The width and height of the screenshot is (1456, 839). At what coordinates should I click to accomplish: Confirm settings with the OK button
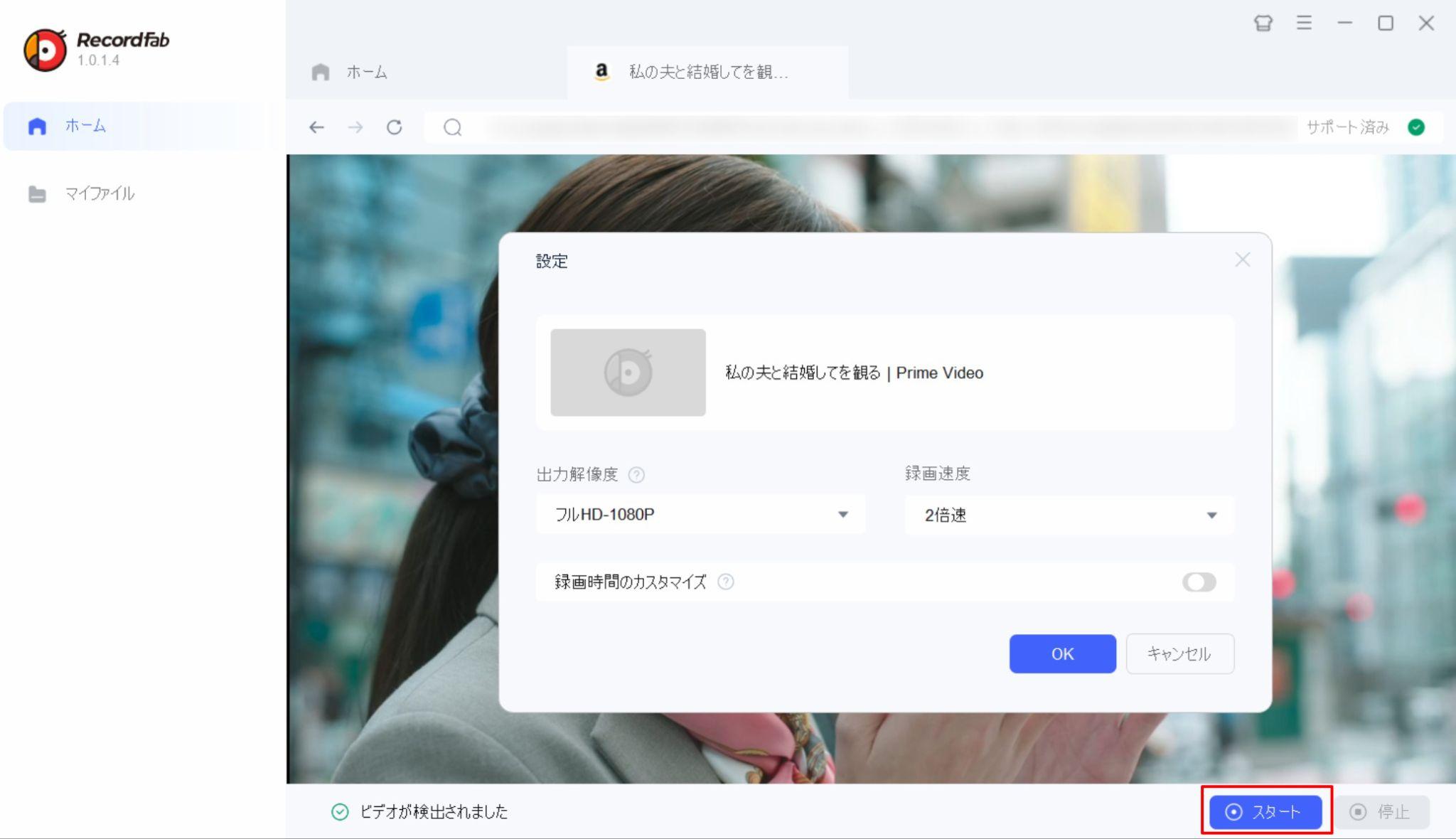click(x=1062, y=653)
